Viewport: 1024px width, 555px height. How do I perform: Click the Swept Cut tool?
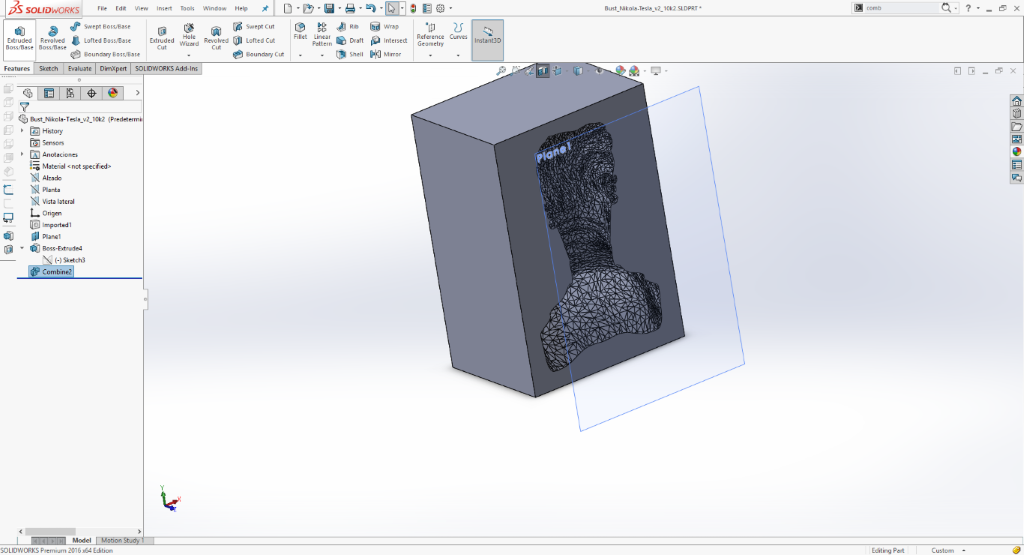[x=254, y=27]
